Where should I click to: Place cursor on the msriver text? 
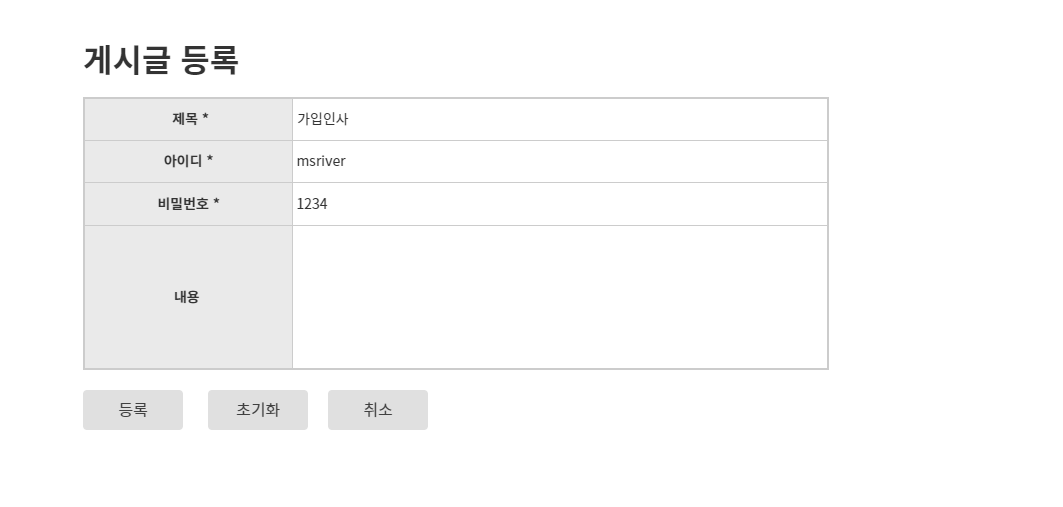[321, 161]
